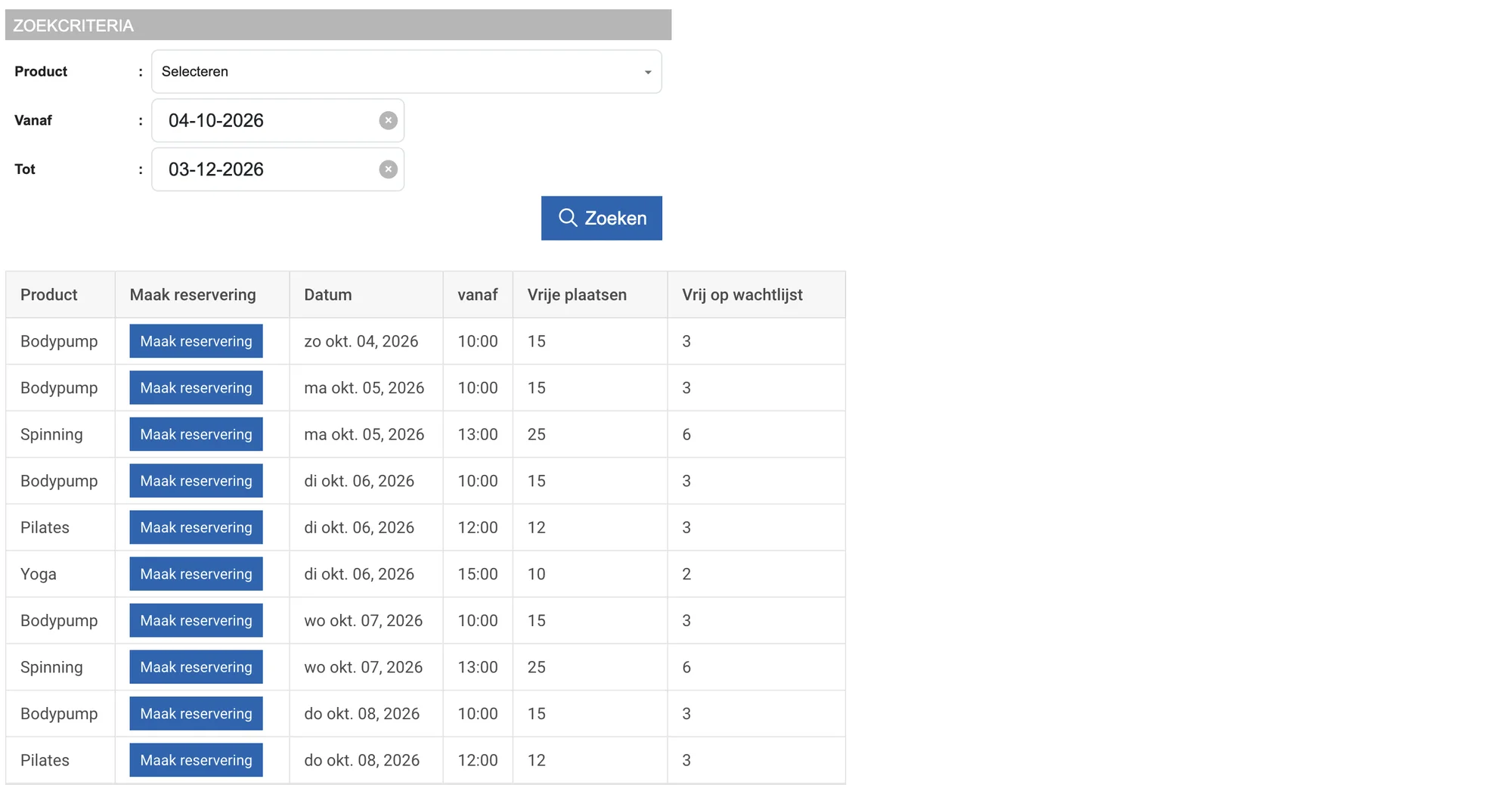Reserve Bodypump on wo okt. 07, 2026
The height and width of the screenshot is (785, 1512).
[x=197, y=621]
